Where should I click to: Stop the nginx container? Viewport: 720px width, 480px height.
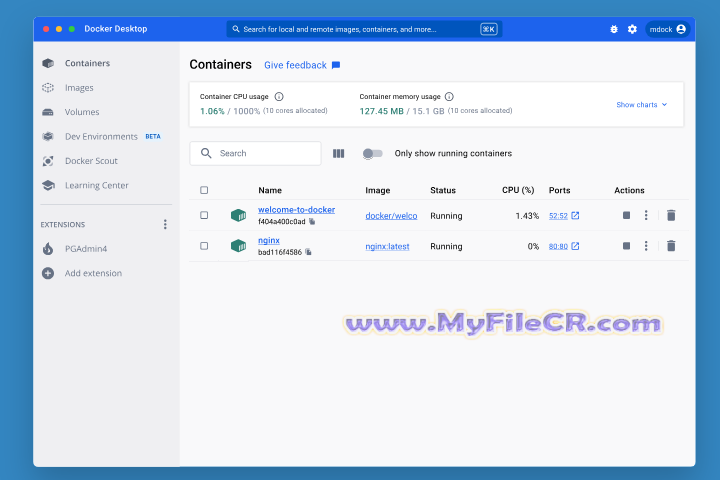(626, 246)
